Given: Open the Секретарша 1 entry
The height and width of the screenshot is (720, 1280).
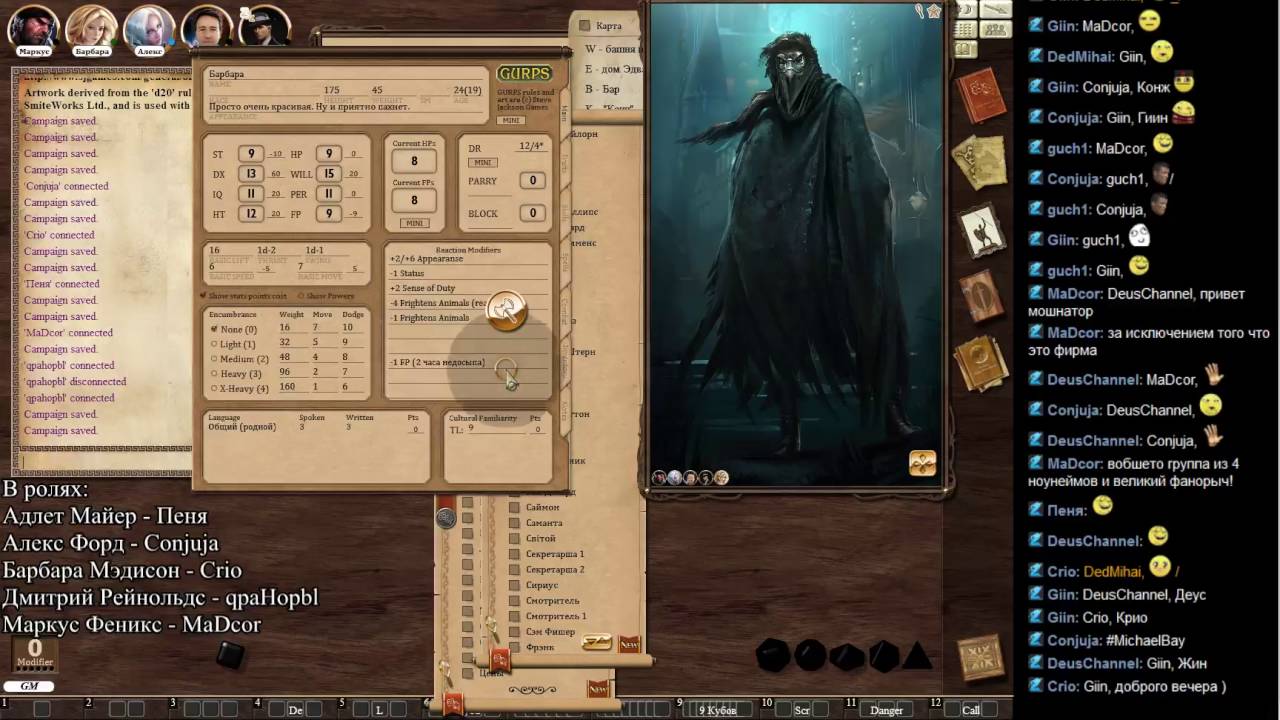Looking at the screenshot, I should point(555,554).
